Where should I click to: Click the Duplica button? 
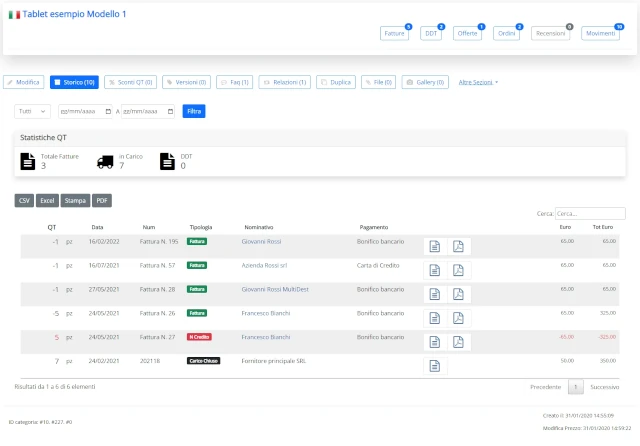[336, 82]
